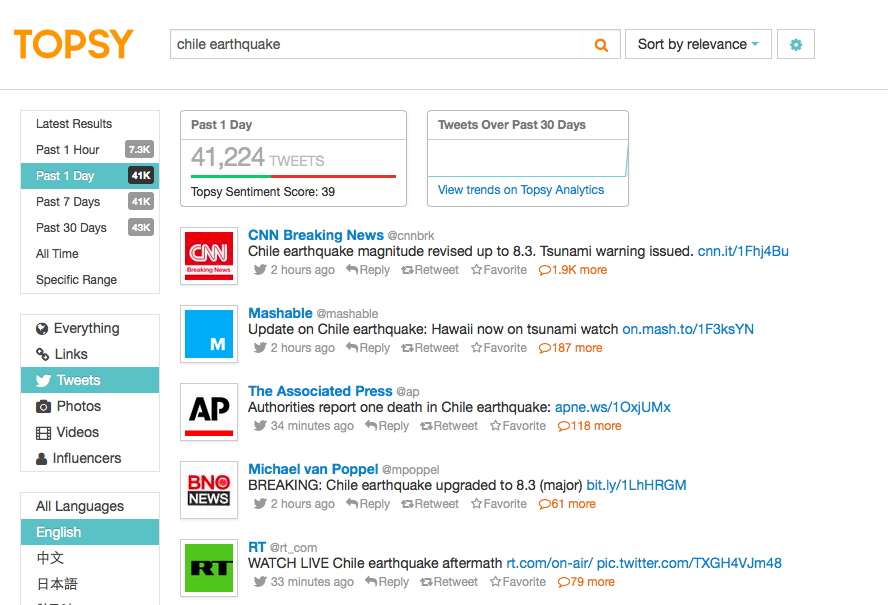Favorite the Mashable tweet
This screenshot has width=888, height=605.
(499, 348)
